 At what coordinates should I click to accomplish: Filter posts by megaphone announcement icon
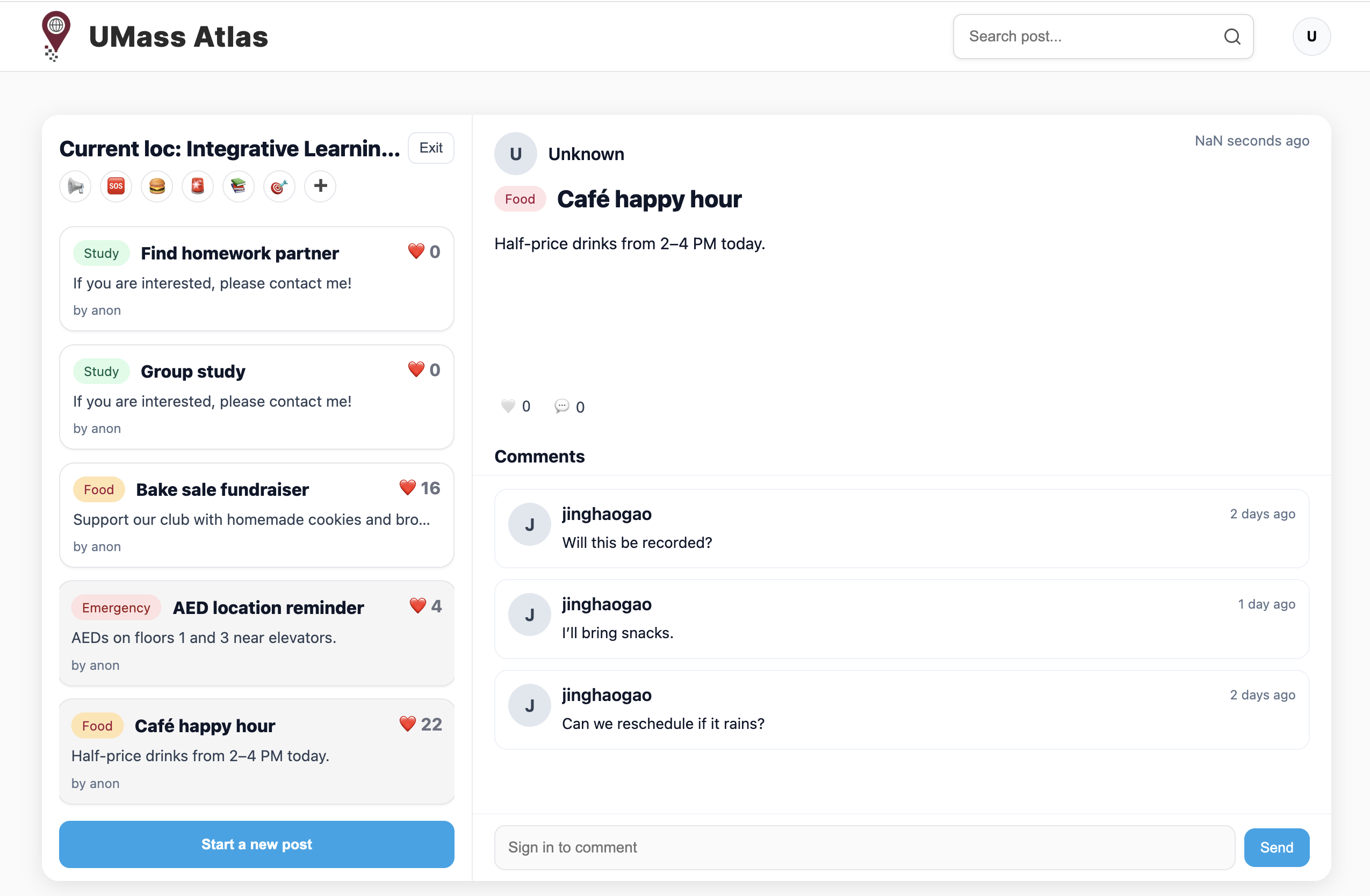coord(75,186)
